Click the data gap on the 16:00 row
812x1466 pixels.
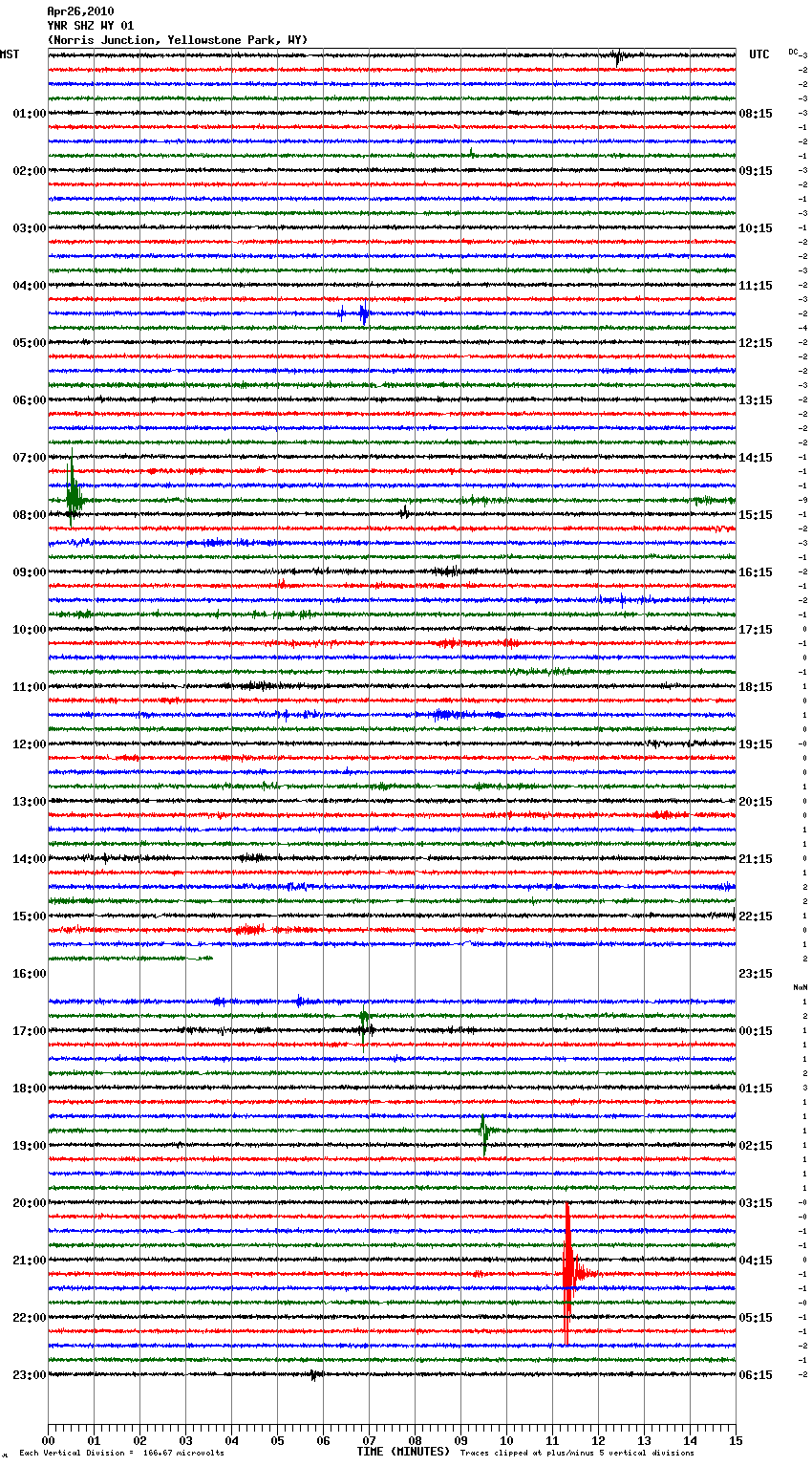pos(392,973)
